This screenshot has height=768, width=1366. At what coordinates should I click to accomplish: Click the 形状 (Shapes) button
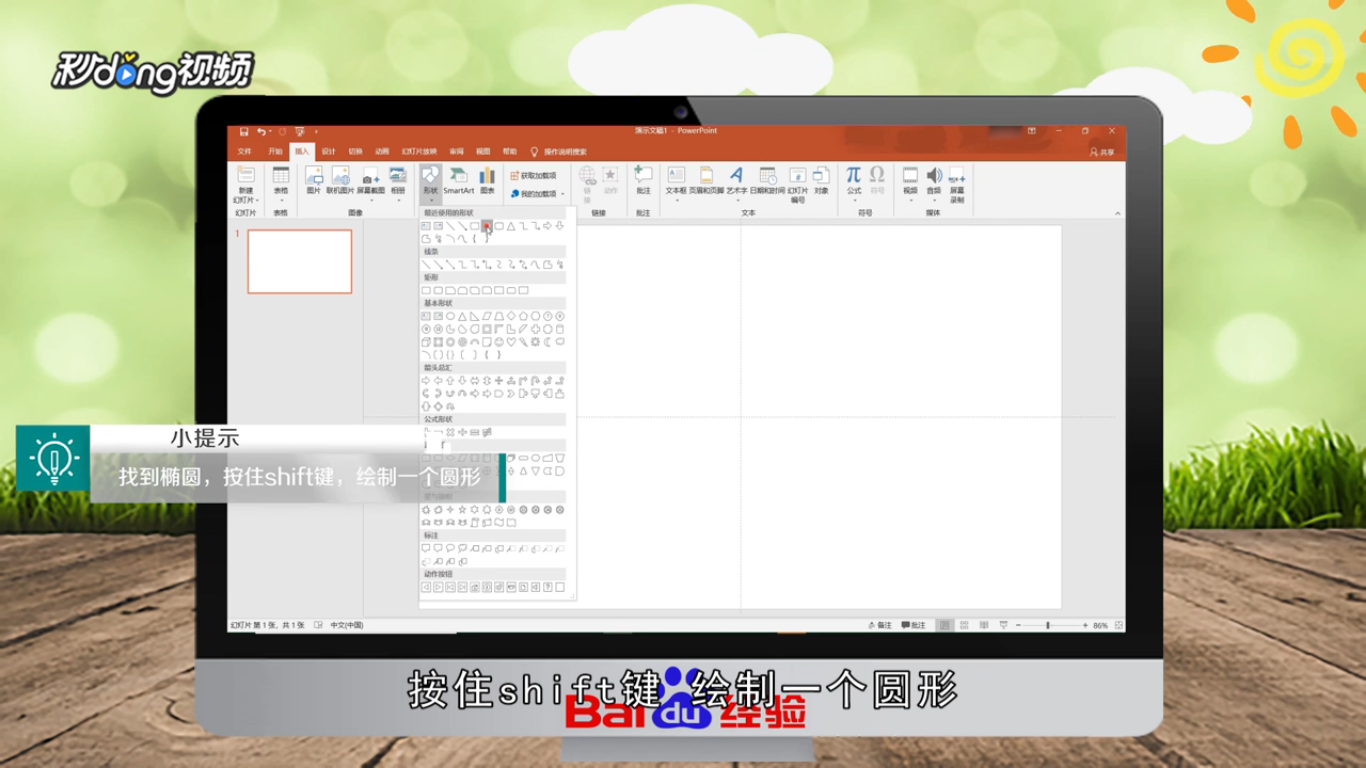(x=430, y=183)
